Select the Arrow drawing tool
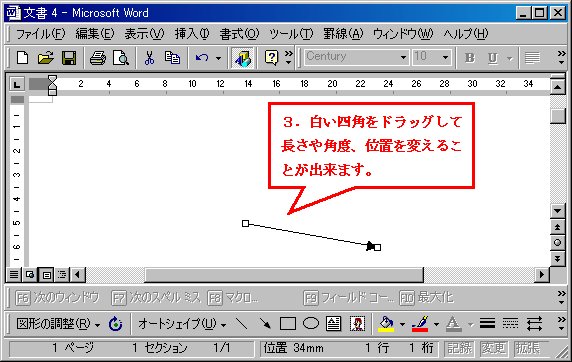The width and height of the screenshot is (572, 362). [x=265, y=324]
